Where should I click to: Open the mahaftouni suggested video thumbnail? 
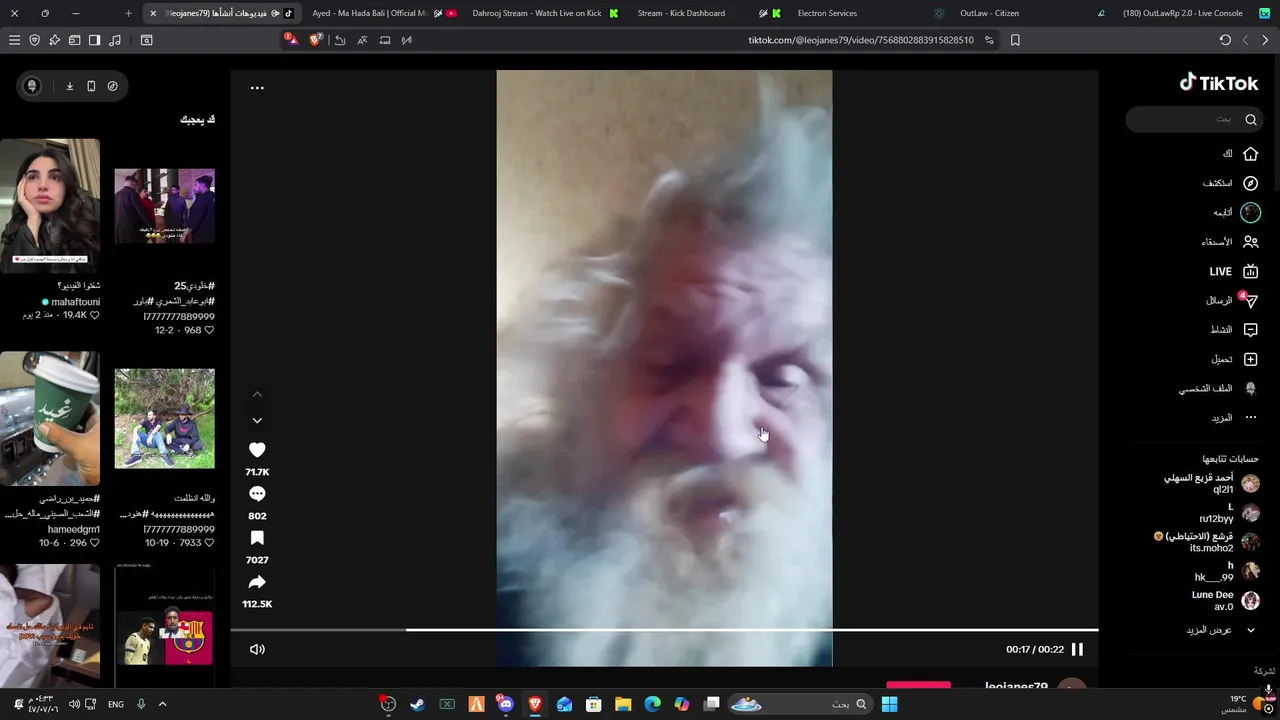tap(50, 206)
